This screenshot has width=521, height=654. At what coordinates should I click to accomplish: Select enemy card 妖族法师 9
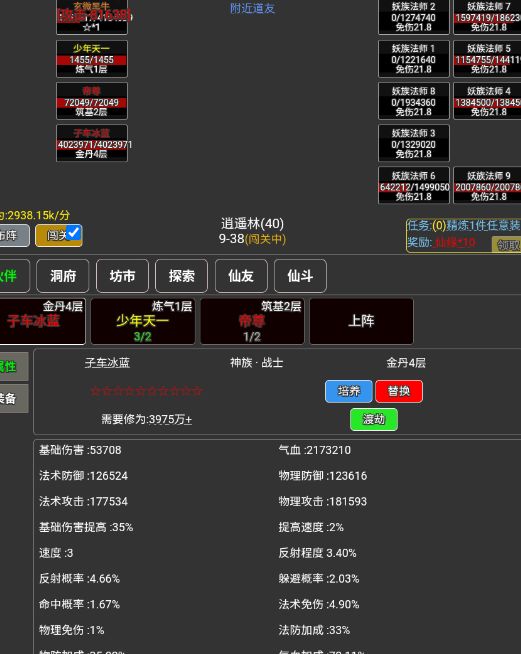[x=487, y=185]
